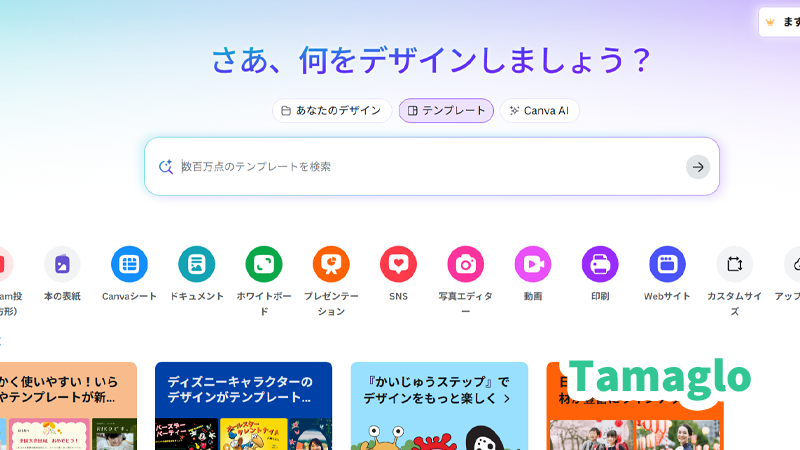Open the ホワイトボード icon
The width and height of the screenshot is (800, 450).
(264, 264)
